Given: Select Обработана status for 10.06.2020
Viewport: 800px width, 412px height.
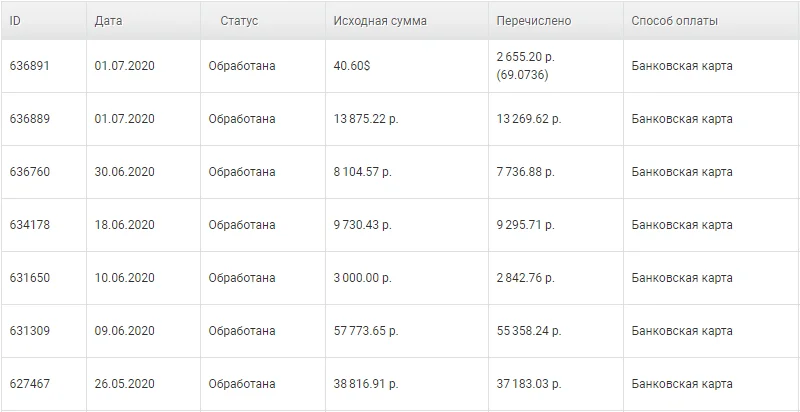Looking at the screenshot, I should pyautogui.click(x=242, y=278).
